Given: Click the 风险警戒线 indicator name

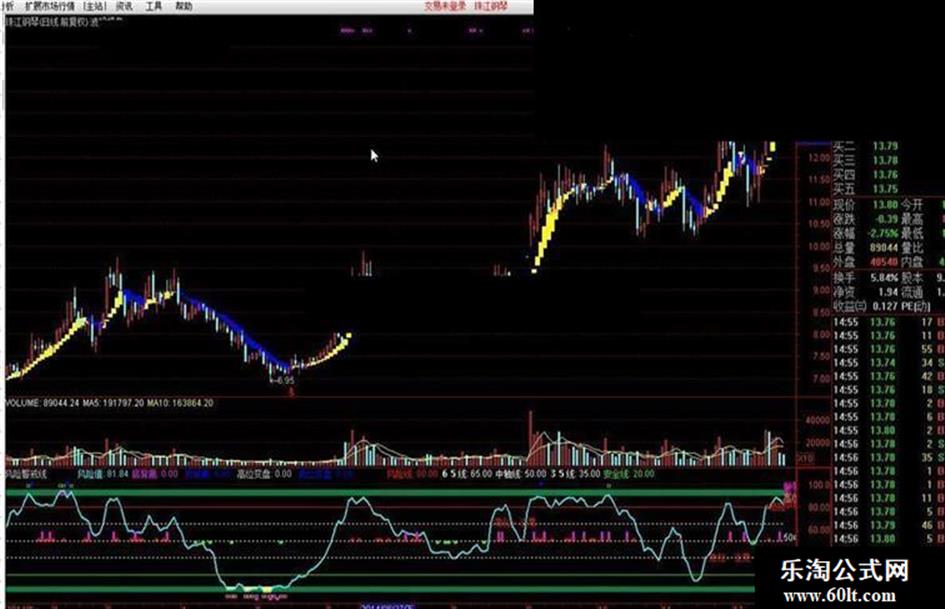Looking at the screenshot, I should click(x=26, y=474).
